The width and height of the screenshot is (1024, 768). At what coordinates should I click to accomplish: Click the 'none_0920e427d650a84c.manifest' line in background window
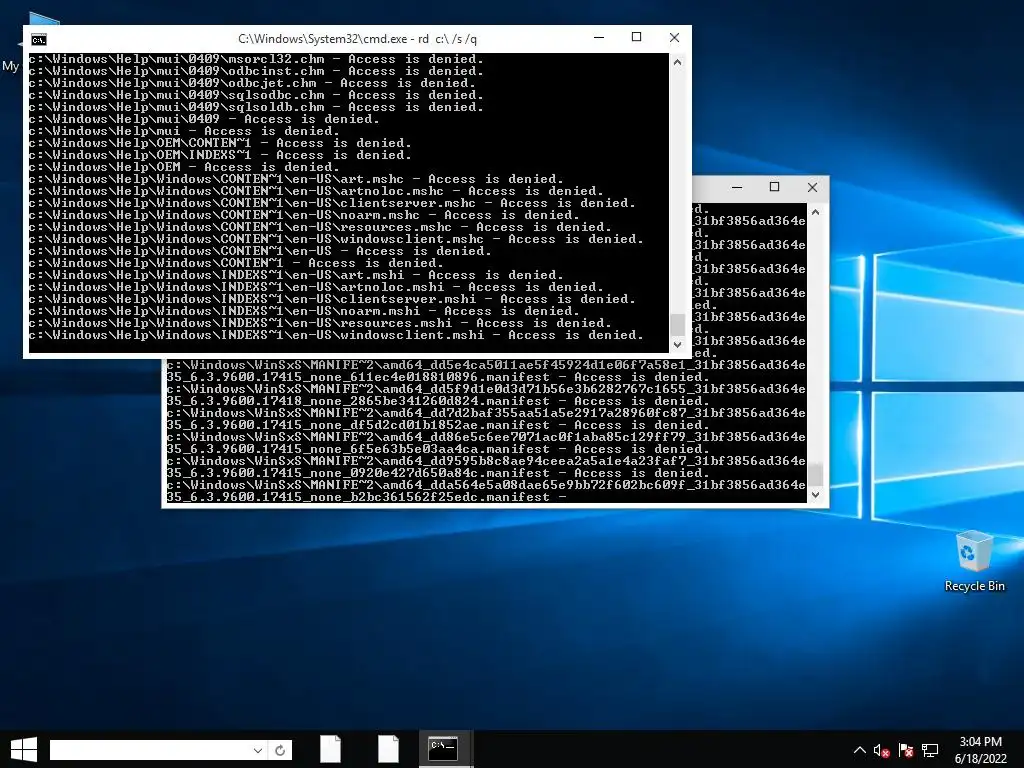438,473
